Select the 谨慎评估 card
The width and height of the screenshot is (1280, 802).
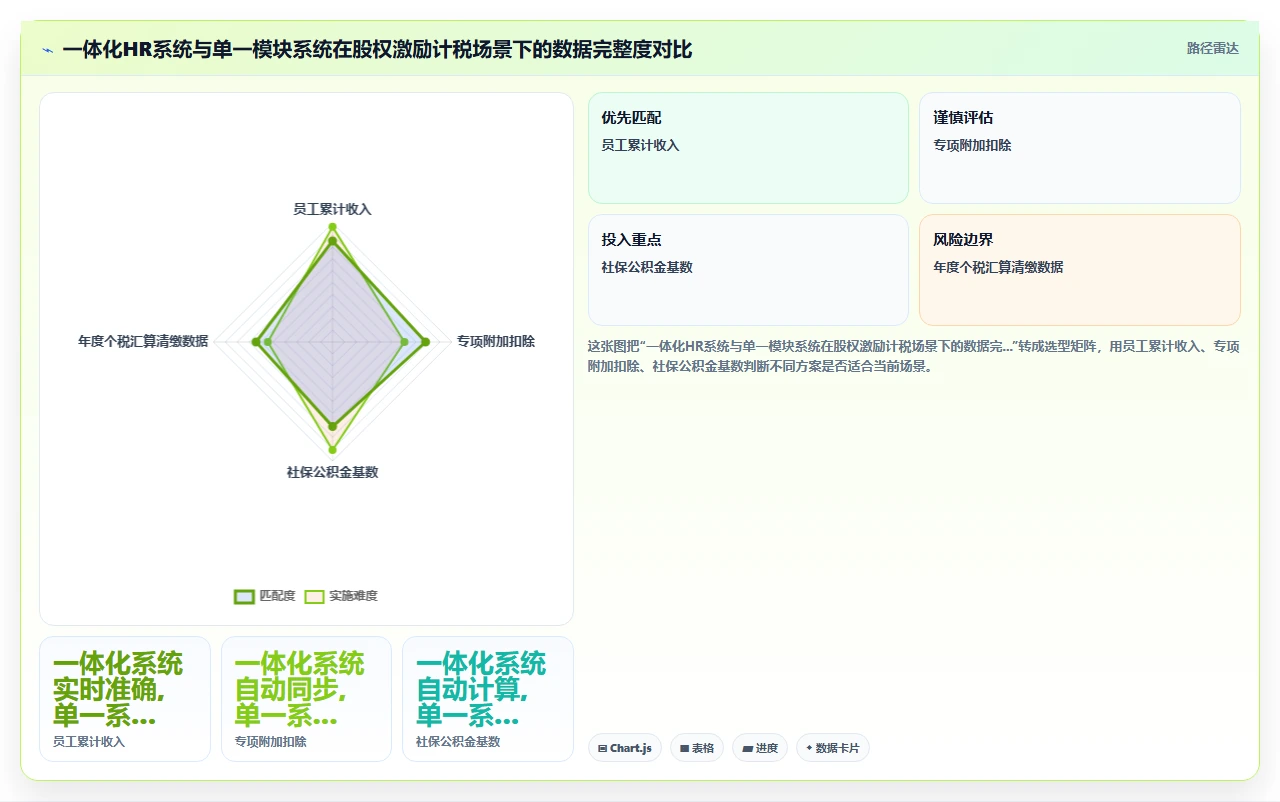[x=1080, y=148]
